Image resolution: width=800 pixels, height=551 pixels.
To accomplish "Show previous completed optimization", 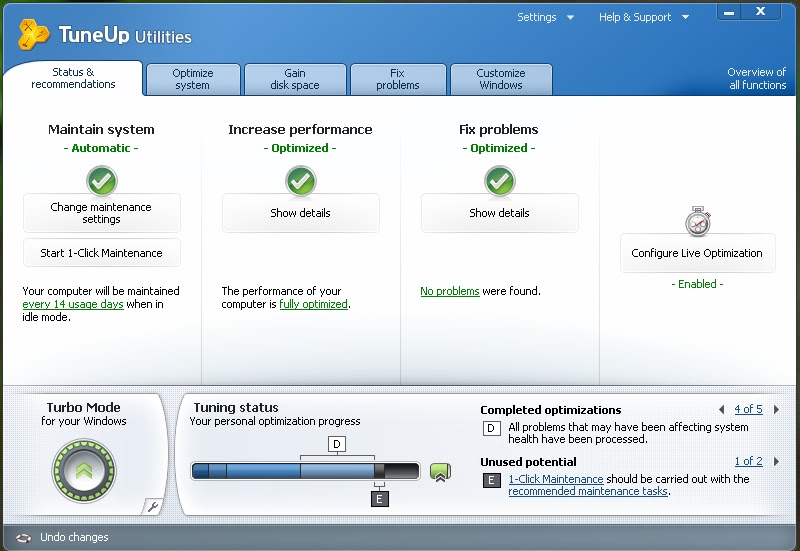I will pos(721,409).
